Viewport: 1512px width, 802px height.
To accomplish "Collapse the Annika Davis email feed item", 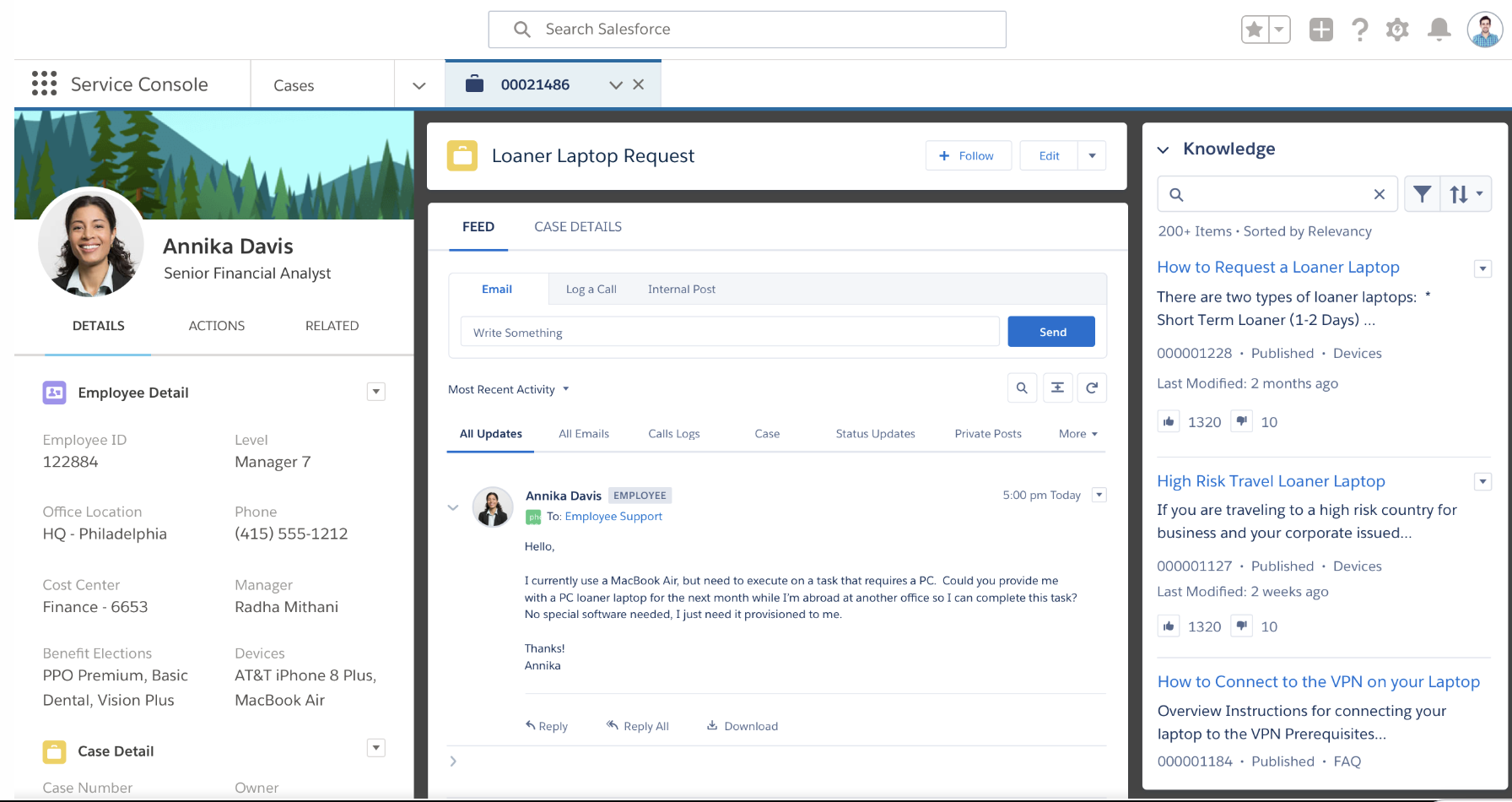I will [453, 507].
